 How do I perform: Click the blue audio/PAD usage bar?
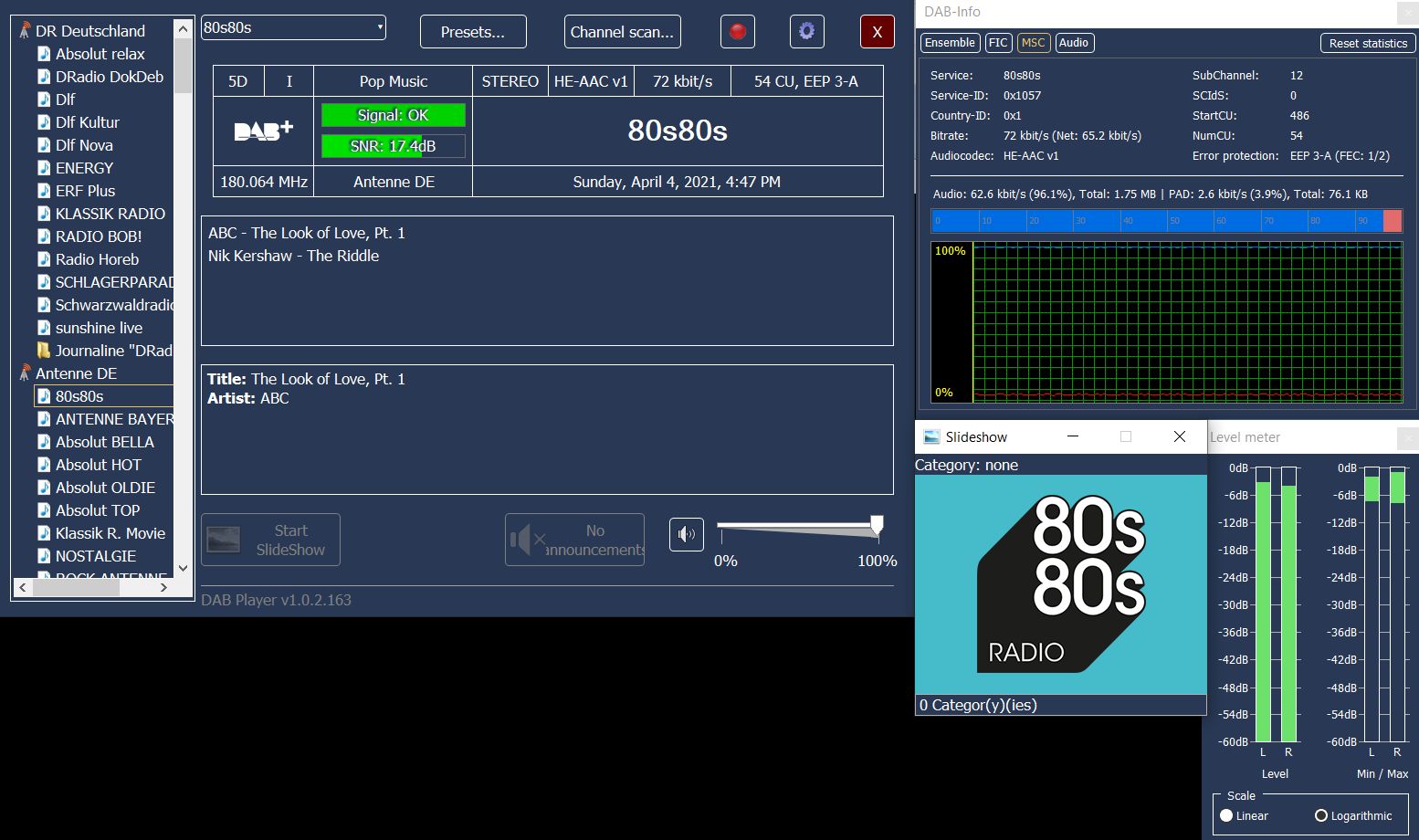point(1166,221)
